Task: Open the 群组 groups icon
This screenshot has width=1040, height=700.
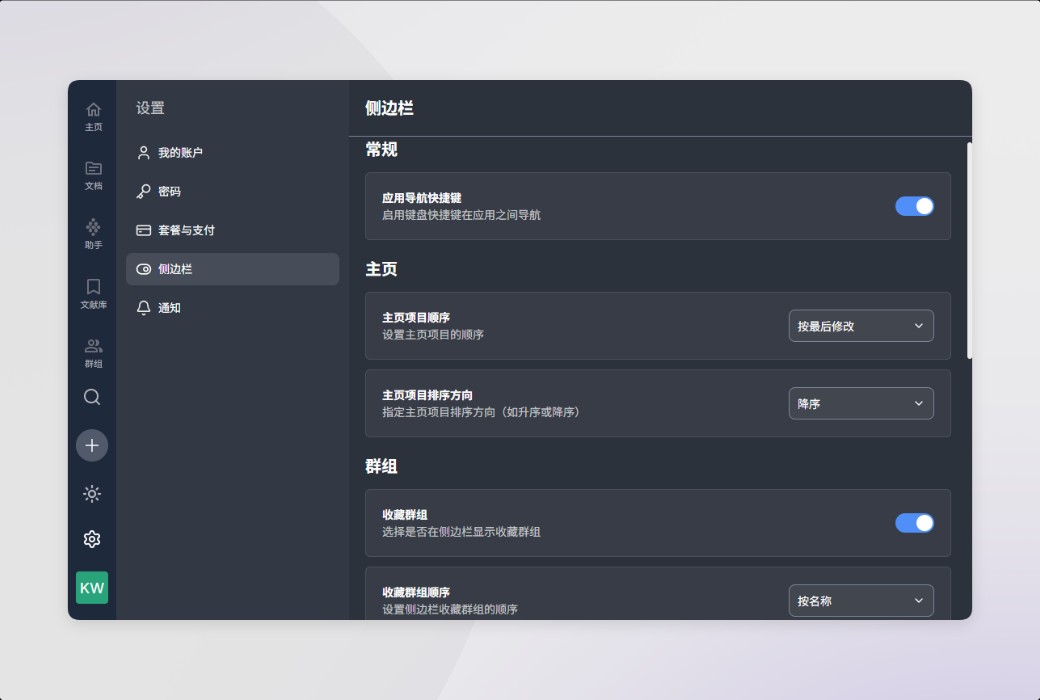Action: 93,352
